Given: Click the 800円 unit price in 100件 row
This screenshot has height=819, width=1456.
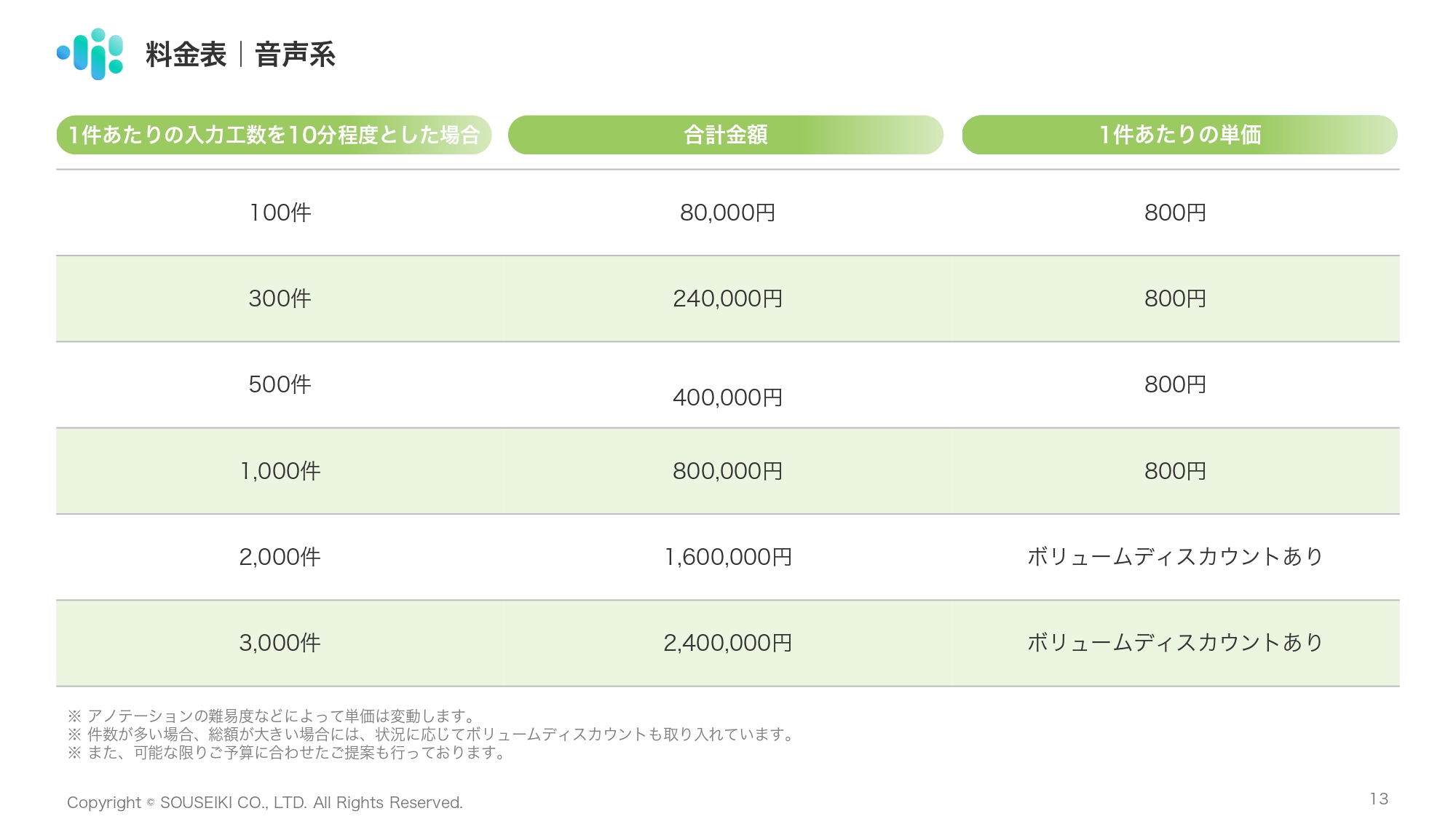Looking at the screenshot, I should click(1175, 213).
